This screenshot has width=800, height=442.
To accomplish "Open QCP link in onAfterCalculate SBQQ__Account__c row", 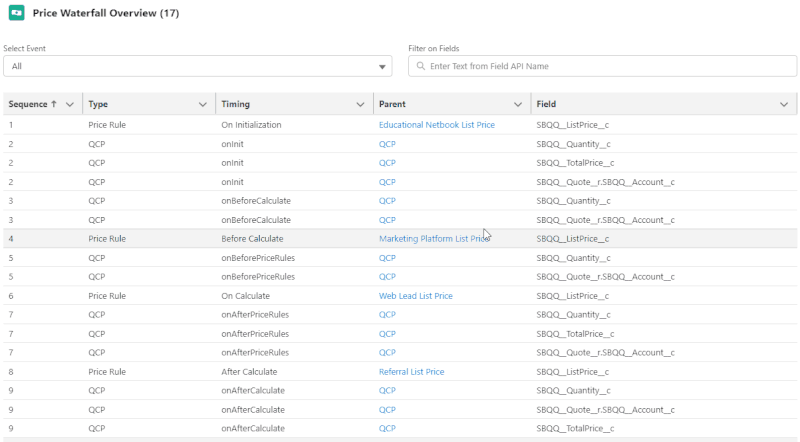I will point(387,409).
